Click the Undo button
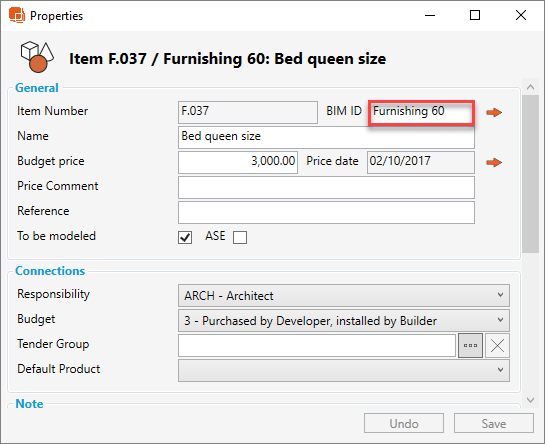 [x=404, y=423]
